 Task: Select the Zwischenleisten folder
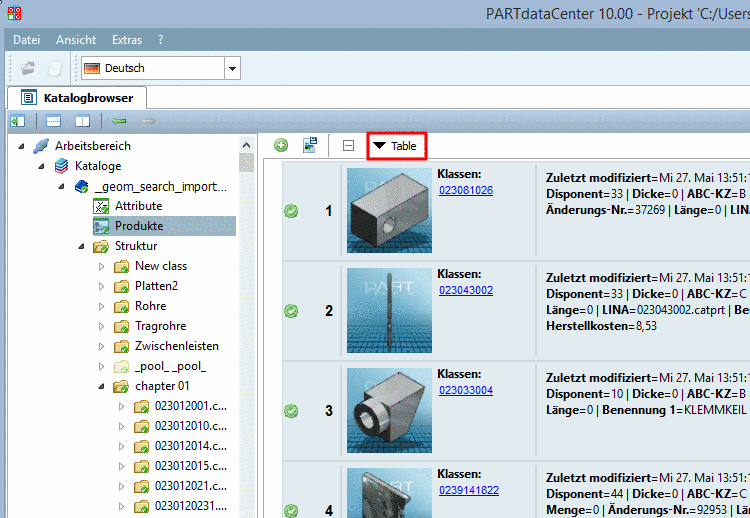click(176, 346)
